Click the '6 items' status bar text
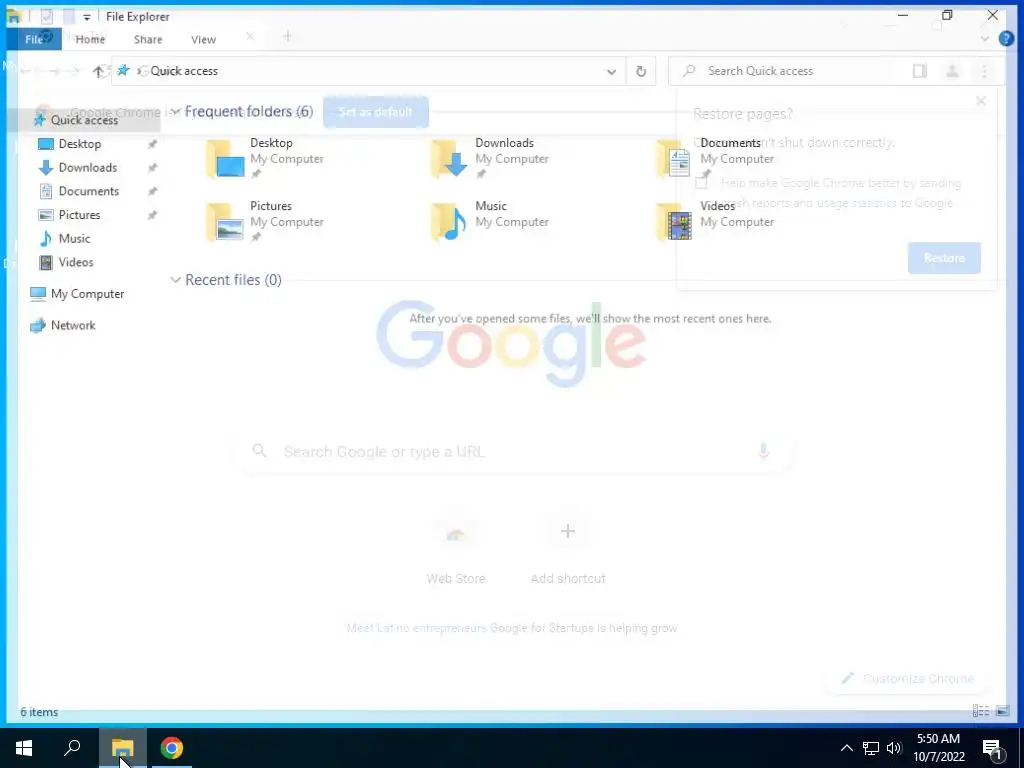This screenshot has height=768, width=1024. pyautogui.click(x=39, y=712)
